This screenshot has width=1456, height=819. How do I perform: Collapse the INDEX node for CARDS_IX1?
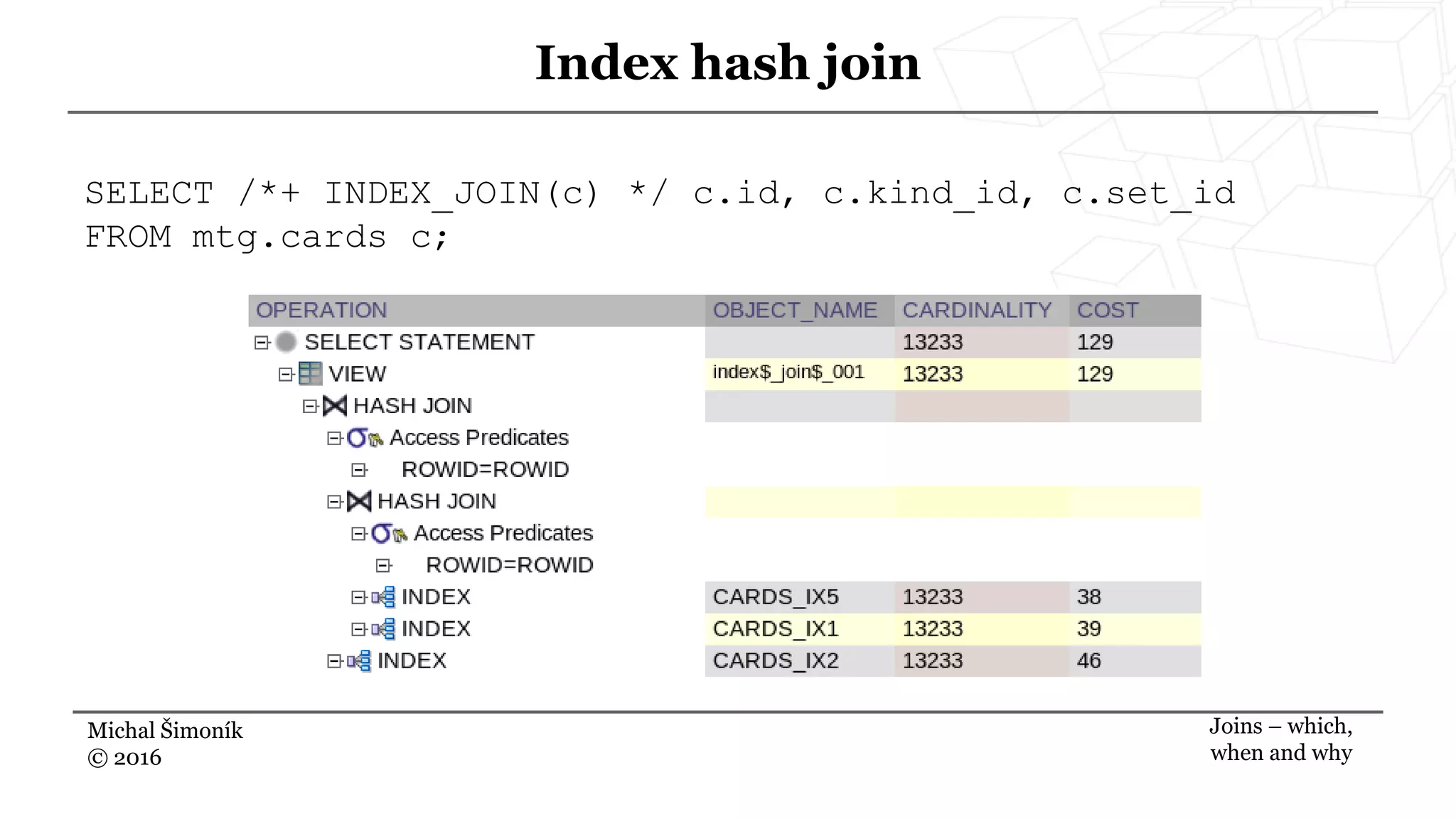[358, 629]
